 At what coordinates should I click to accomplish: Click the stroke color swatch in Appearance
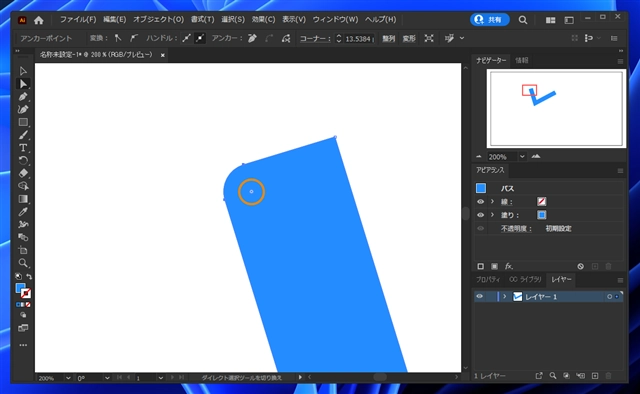tap(542, 202)
